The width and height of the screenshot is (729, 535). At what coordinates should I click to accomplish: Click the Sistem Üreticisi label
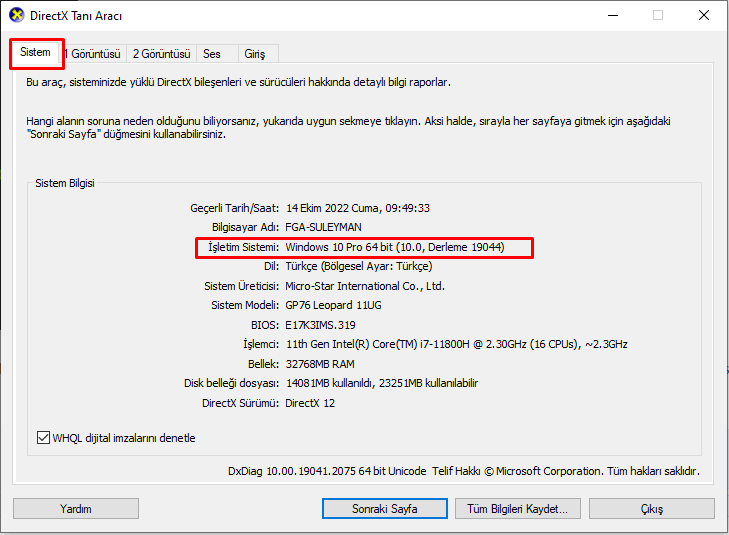pyautogui.click(x=241, y=286)
